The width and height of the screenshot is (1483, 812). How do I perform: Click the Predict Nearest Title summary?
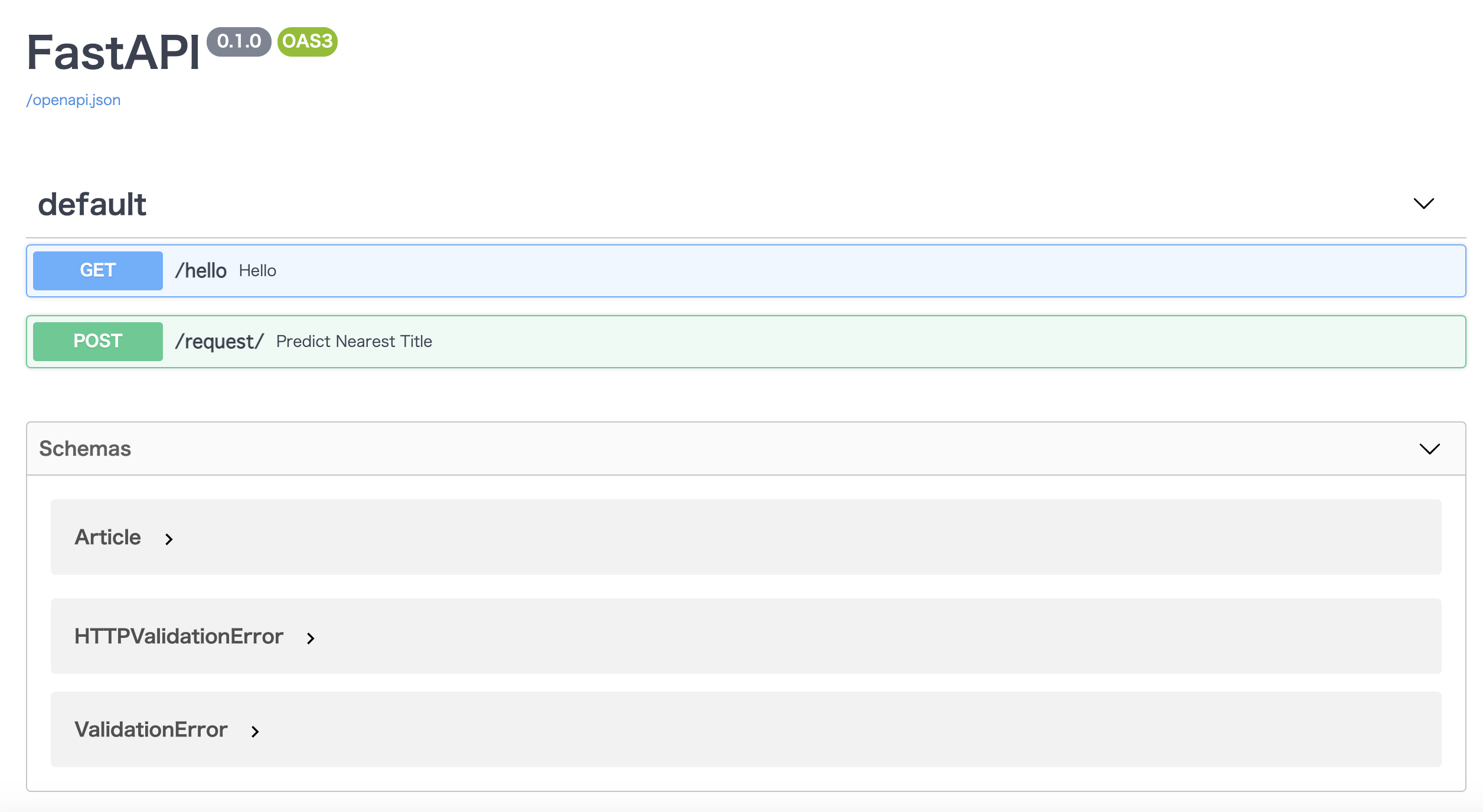(x=354, y=342)
